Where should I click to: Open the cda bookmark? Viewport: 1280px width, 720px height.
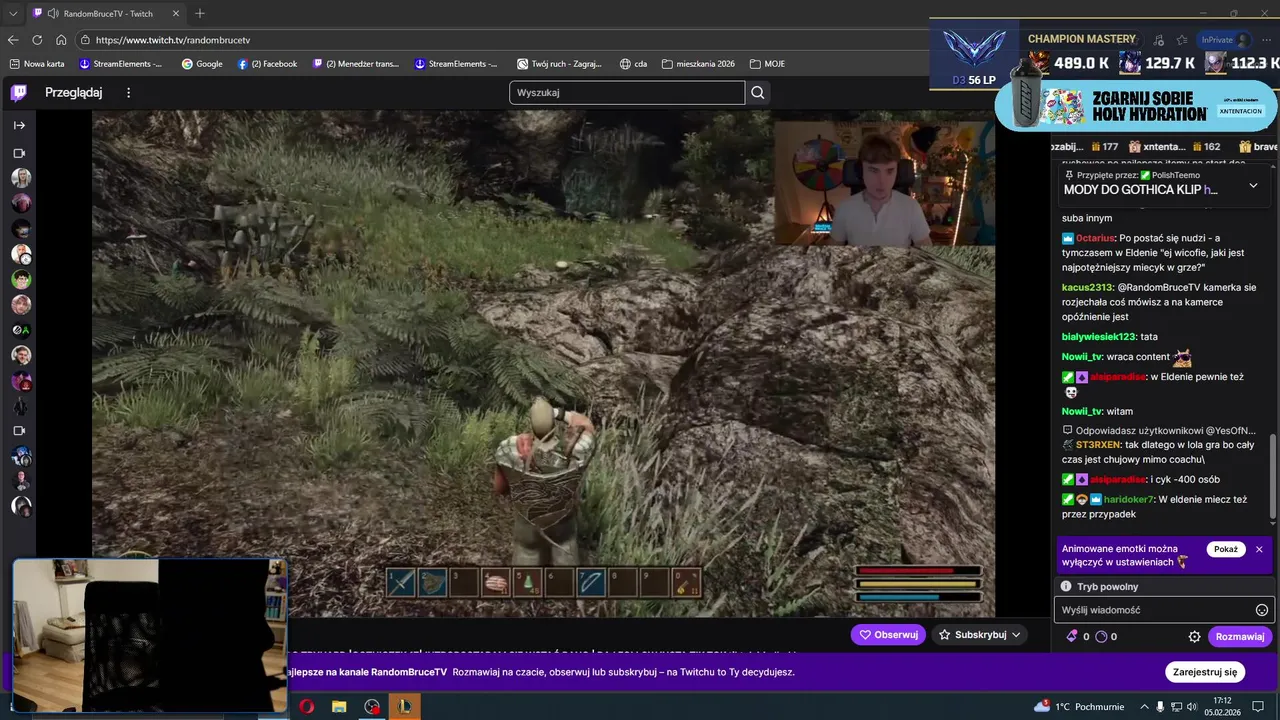633,64
